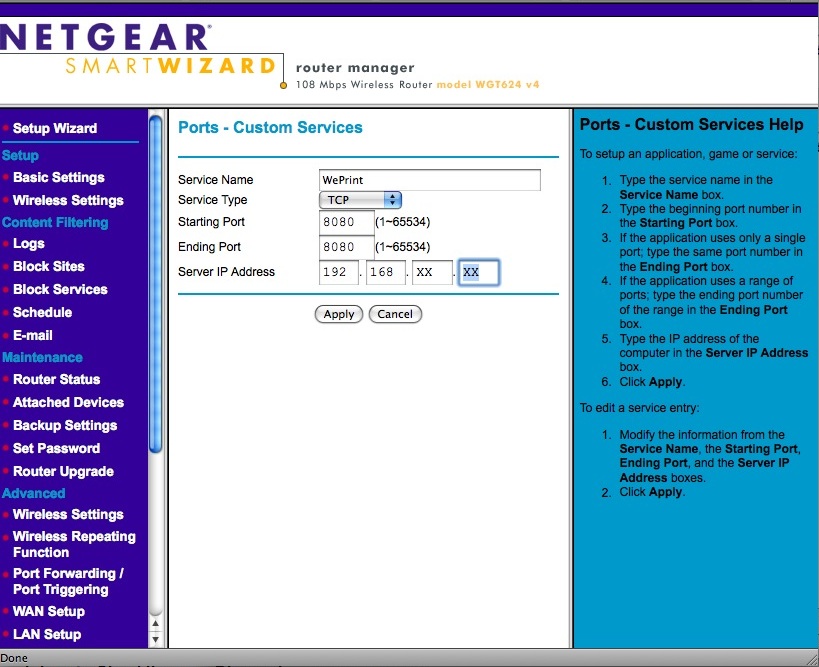Select the second IP octet field 168
The image size is (819, 667).
pos(385,272)
